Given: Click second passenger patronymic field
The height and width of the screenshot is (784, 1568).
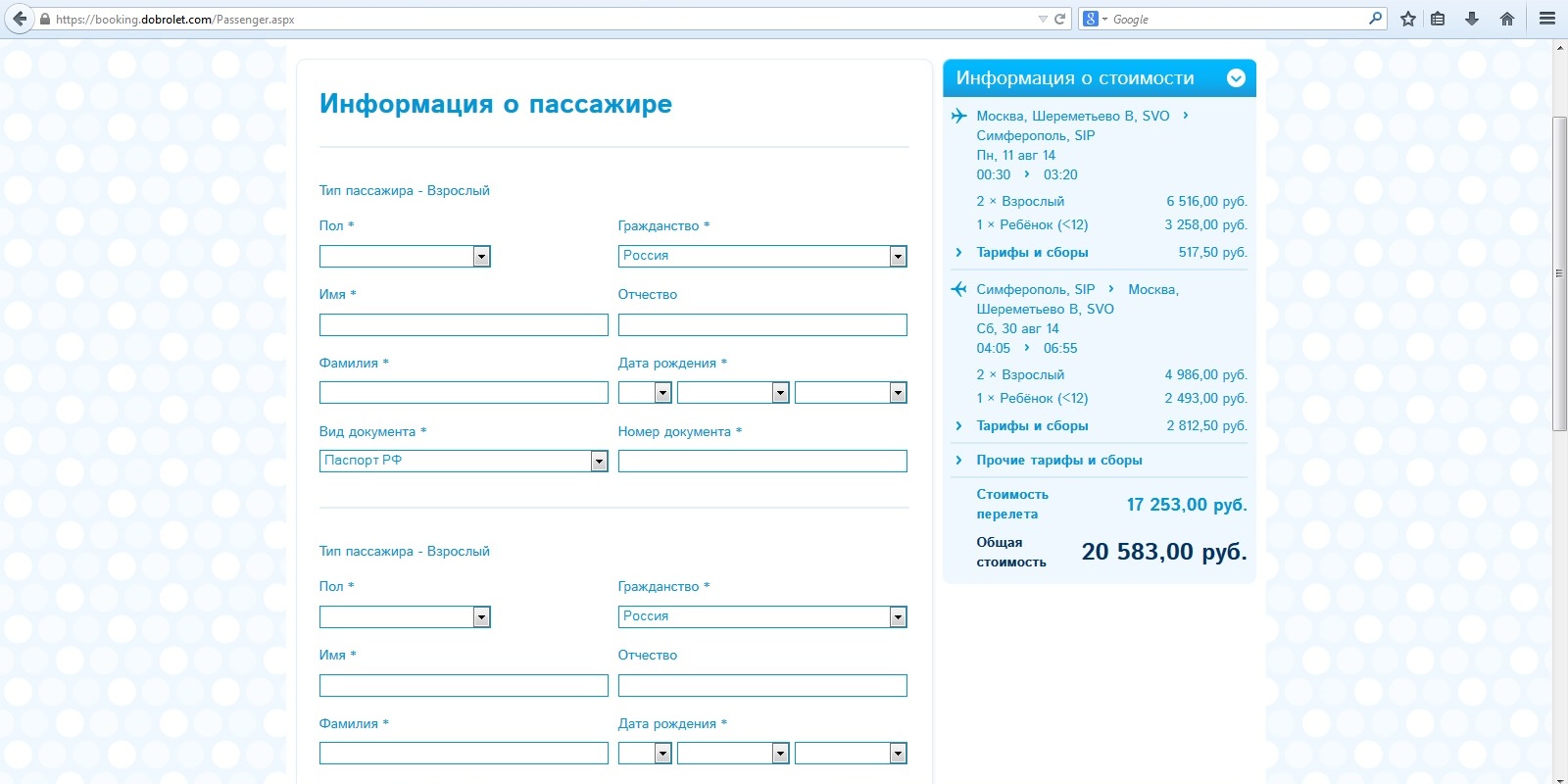Looking at the screenshot, I should [x=762, y=685].
